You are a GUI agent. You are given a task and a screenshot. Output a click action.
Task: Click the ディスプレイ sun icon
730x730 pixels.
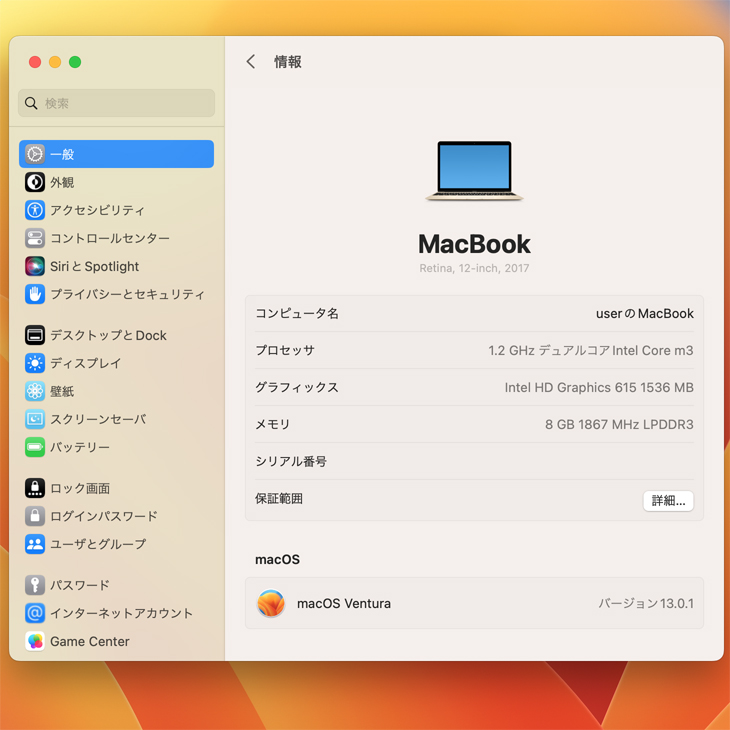point(35,363)
